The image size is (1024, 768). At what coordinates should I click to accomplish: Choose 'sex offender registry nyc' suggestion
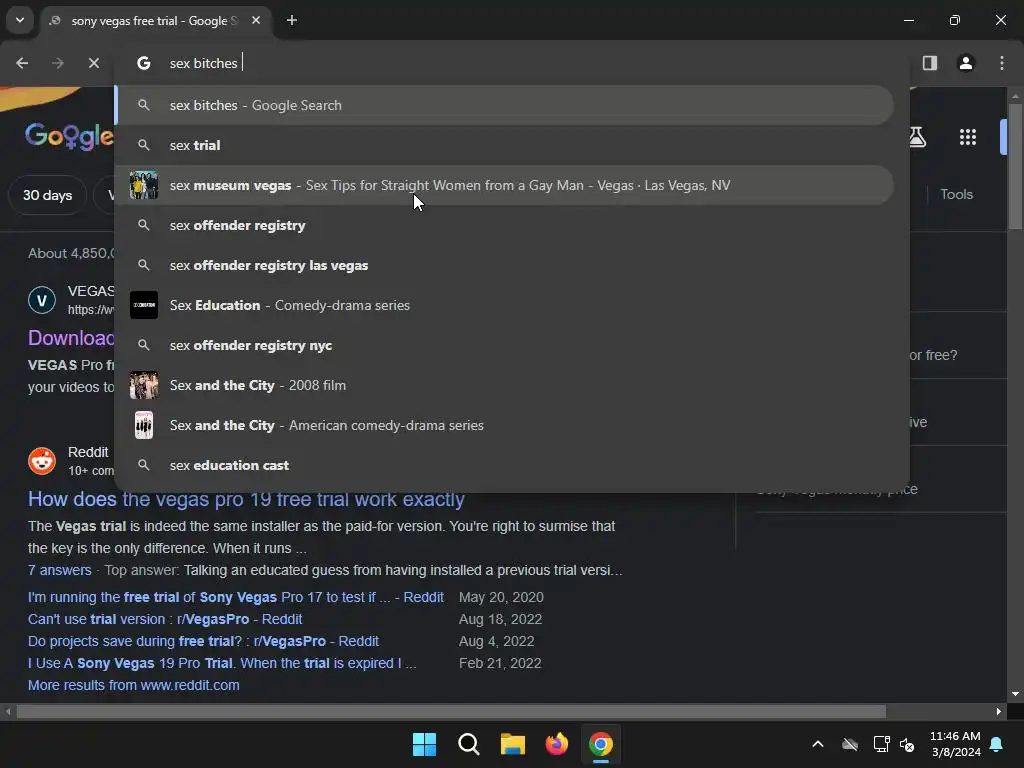pos(504,345)
